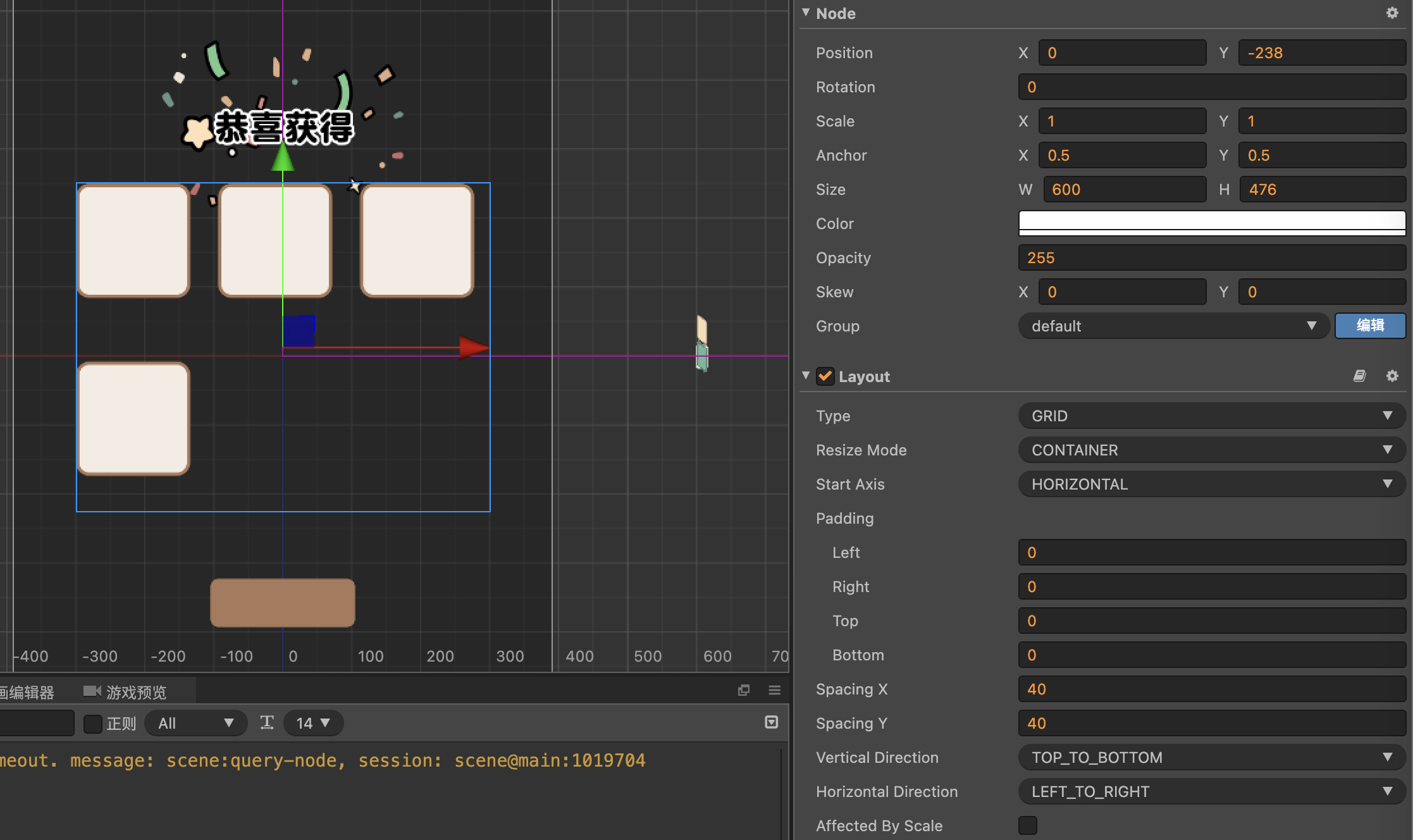The height and width of the screenshot is (840, 1413).
Task: Click the console collapse-logs box icon
Action: point(771,722)
